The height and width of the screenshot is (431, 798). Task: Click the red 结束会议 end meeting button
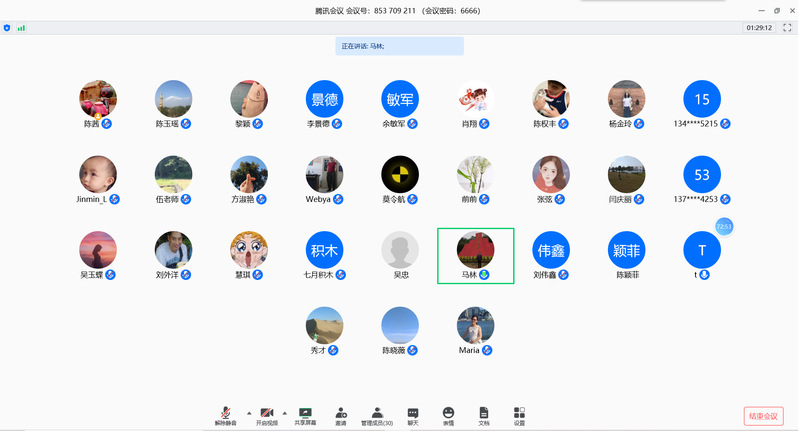pyautogui.click(x=763, y=416)
